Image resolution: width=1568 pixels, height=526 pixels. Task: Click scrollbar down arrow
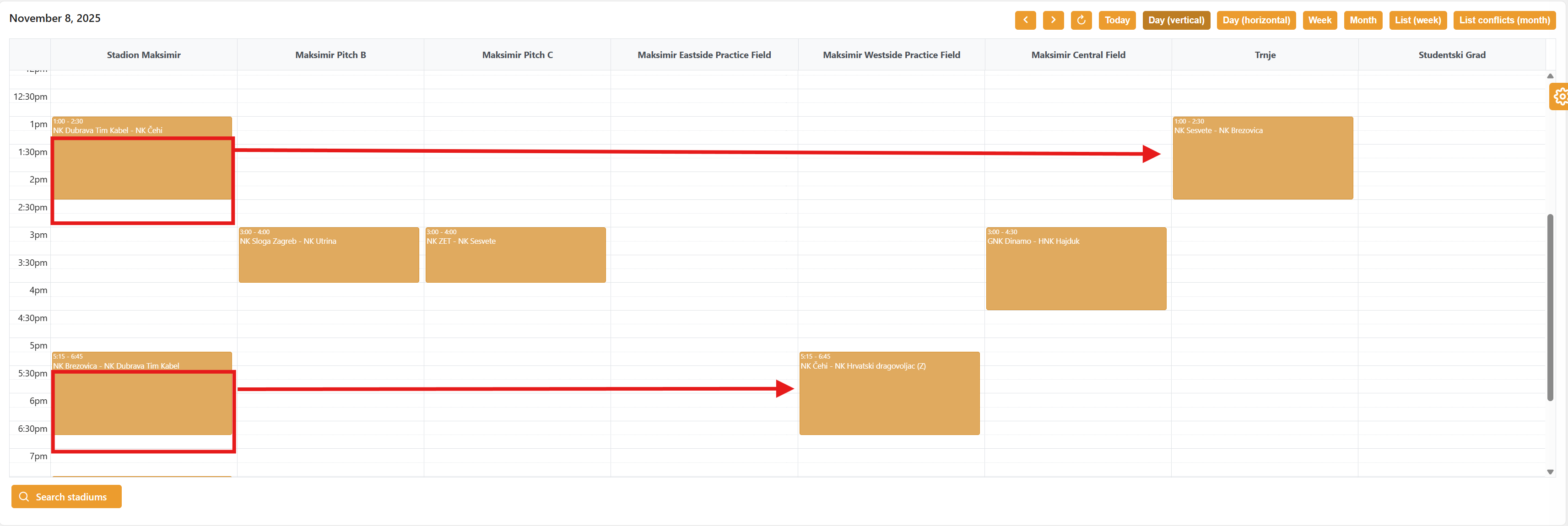click(x=1550, y=472)
